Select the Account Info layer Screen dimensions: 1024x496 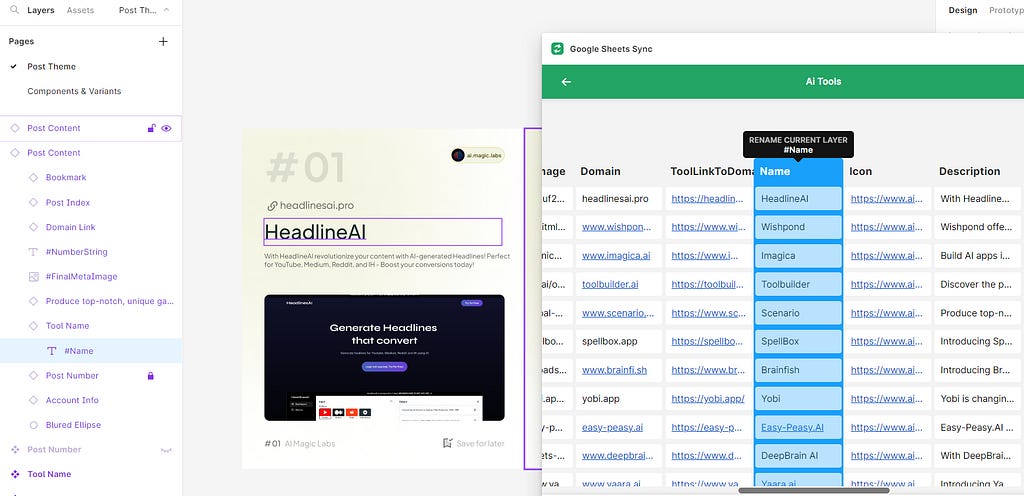pyautogui.click(x=72, y=400)
